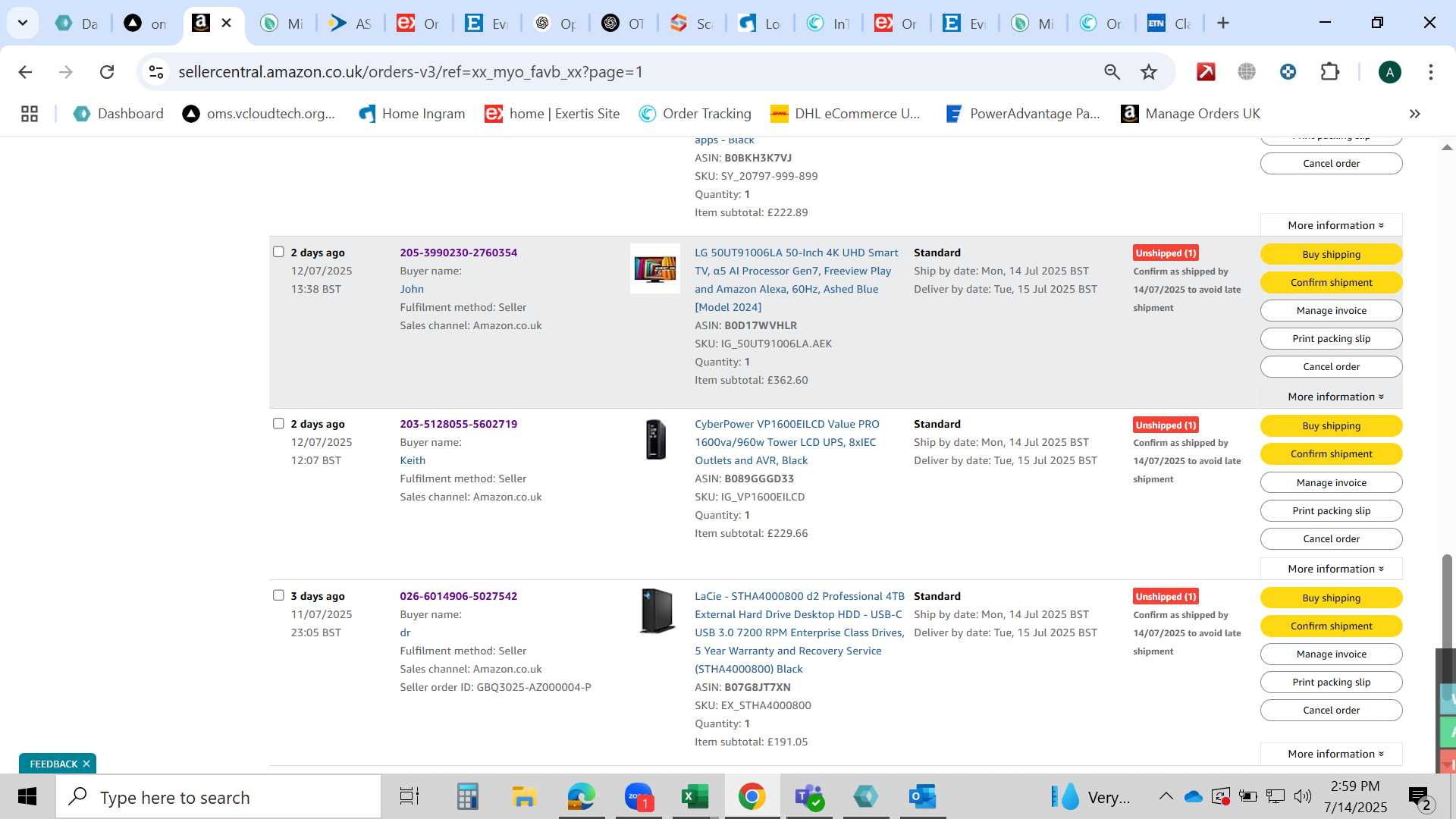Switch to the AS tab

click(x=350, y=23)
